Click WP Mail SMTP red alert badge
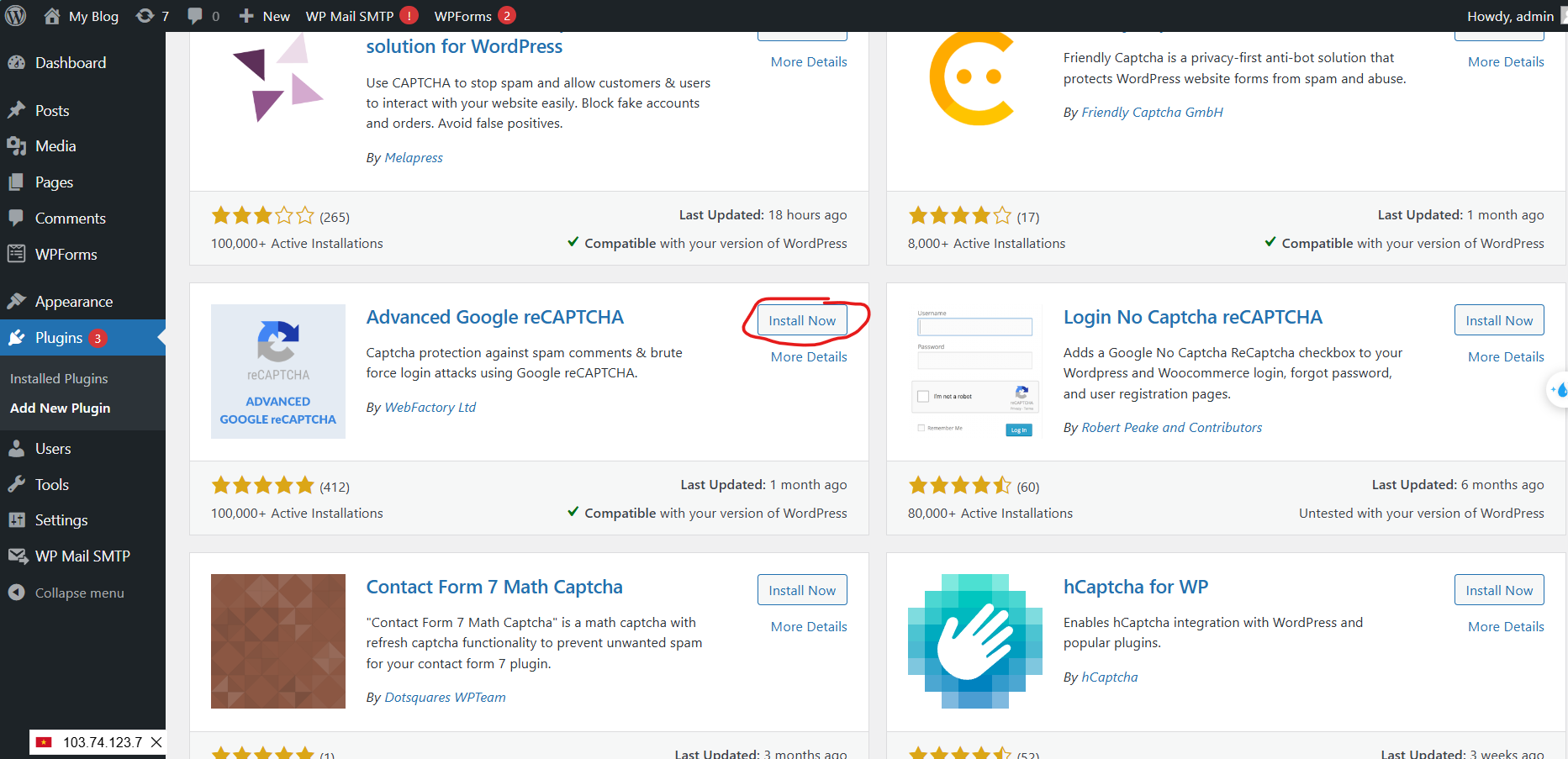Screen dimensions: 1568x759 tap(409, 16)
